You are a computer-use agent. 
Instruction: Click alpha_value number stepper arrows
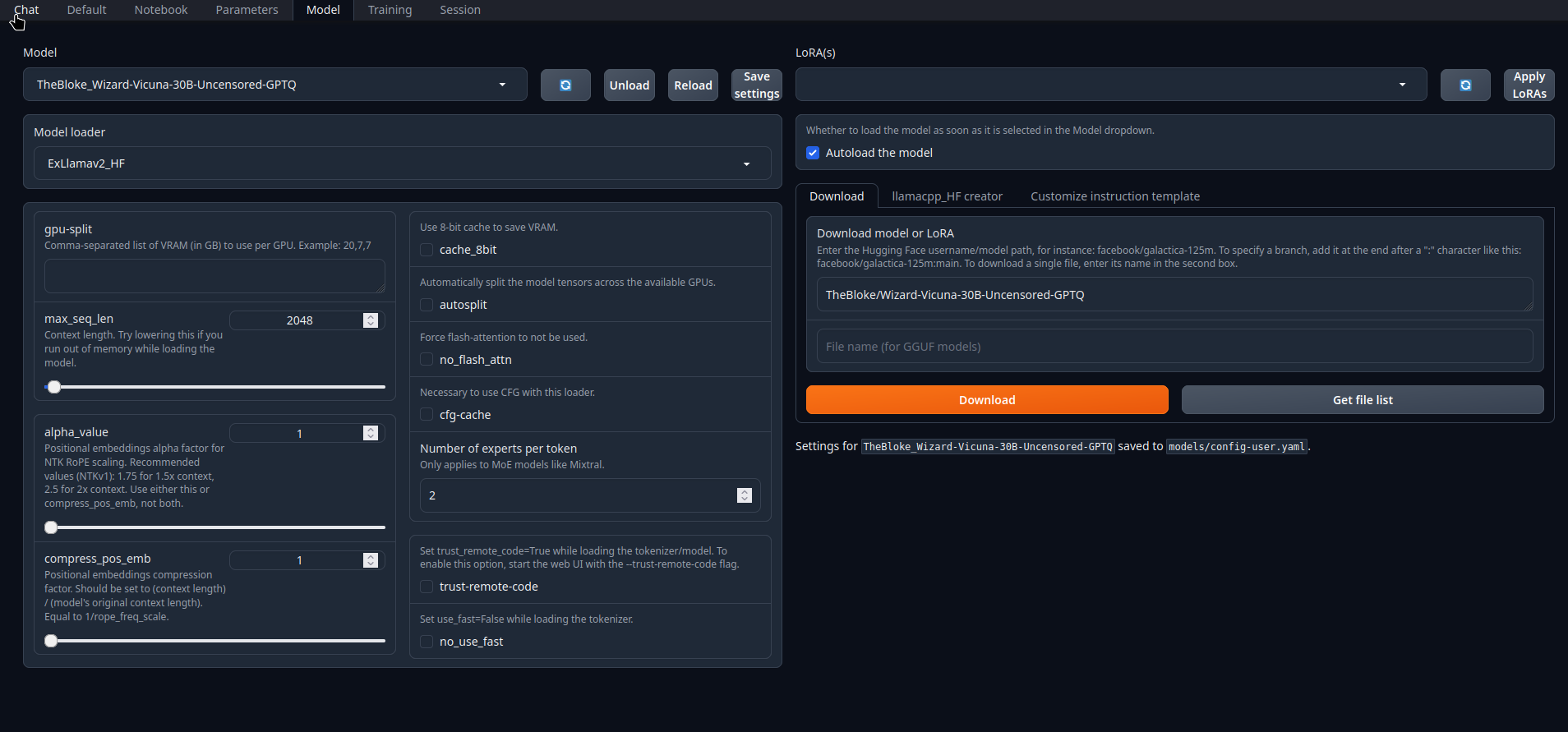371,433
